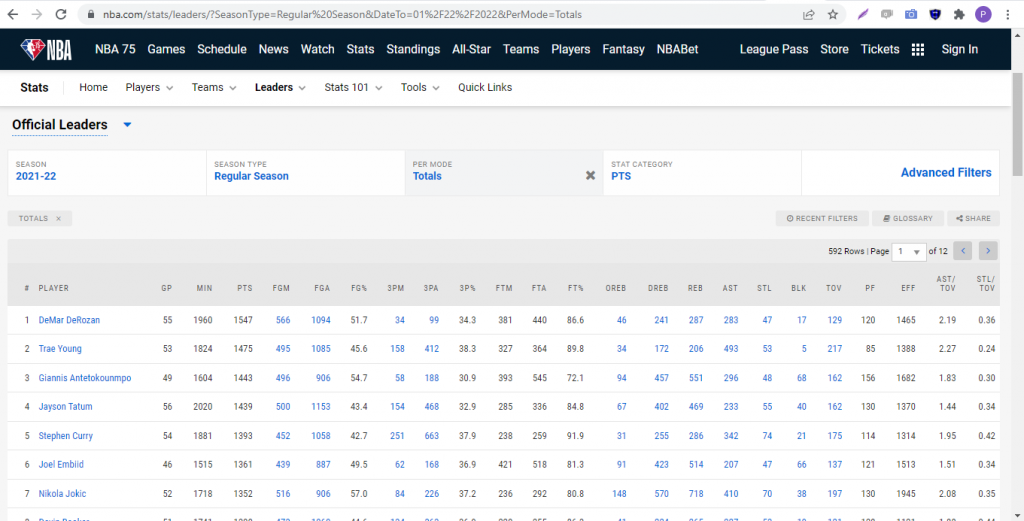Open Chrome three-dot menu
The height and width of the screenshot is (521, 1024).
[1008, 14]
